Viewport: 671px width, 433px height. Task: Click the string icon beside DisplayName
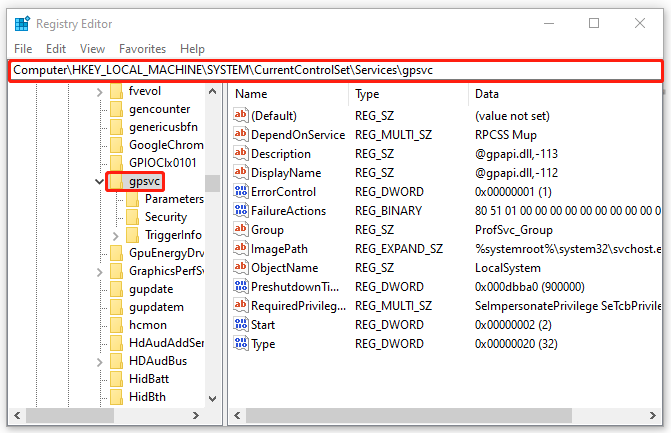(x=241, y=172)
